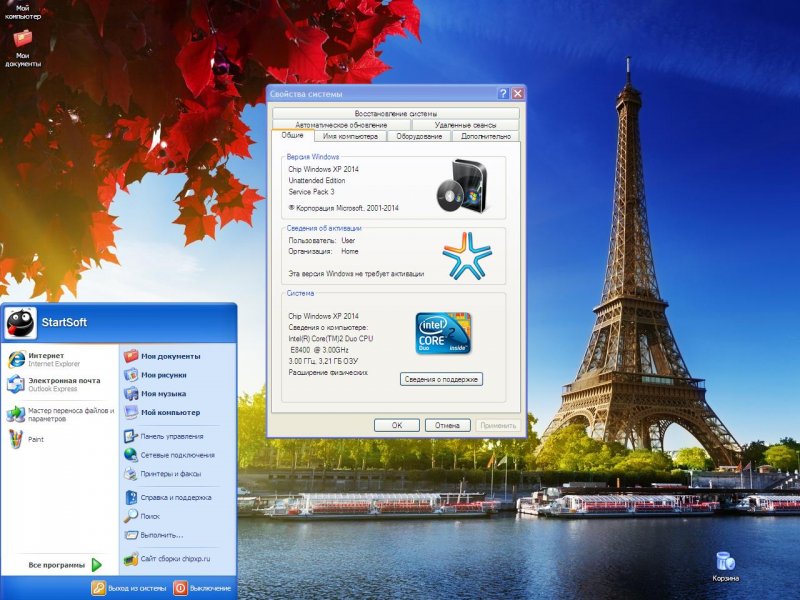This screenshot has height=600, width=800.
Task: Click the 'Service Pack 3' text
Action: tap(311, 192)
